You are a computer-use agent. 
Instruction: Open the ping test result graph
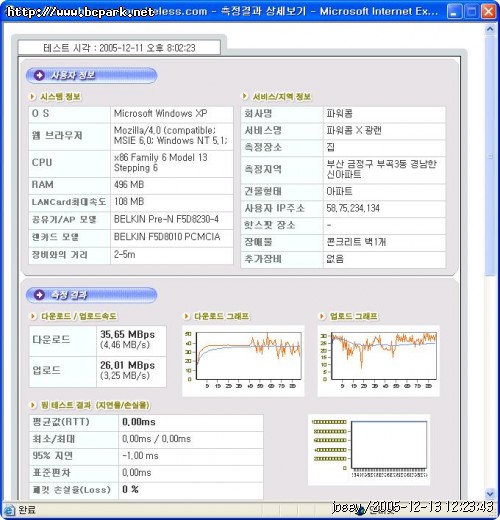click(369, 450)
